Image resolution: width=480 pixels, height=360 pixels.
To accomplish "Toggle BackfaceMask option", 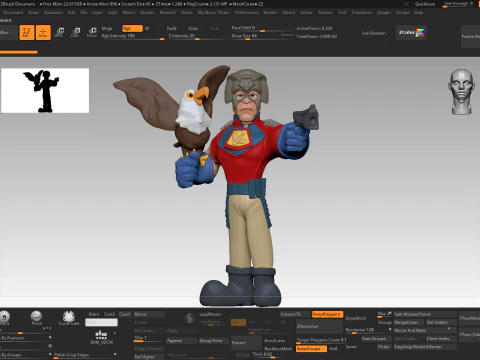I will click(x=278, y=349).
